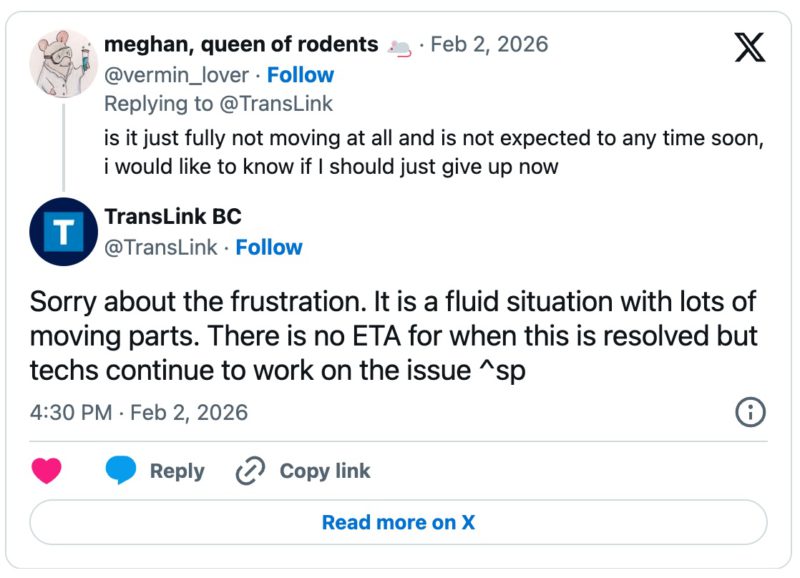
Task: Like the tweet with the heart icon
Action: click(x=47, y=471)
